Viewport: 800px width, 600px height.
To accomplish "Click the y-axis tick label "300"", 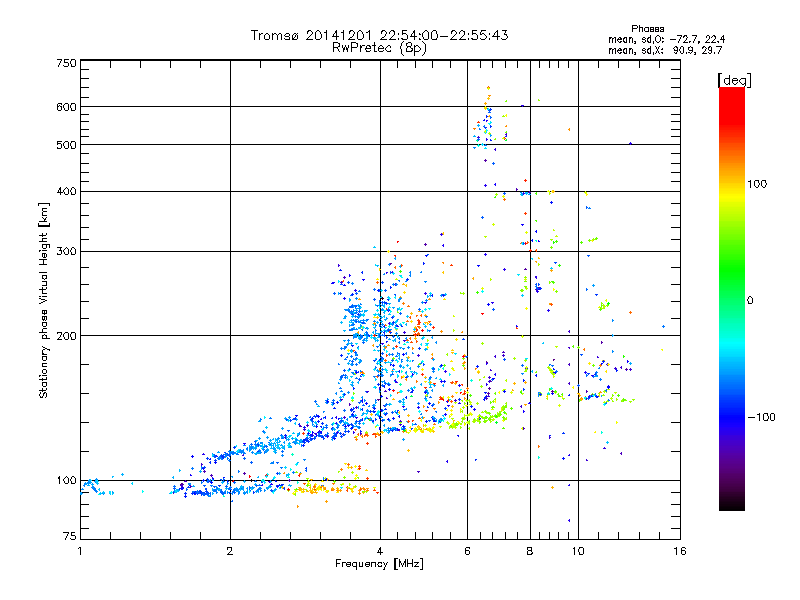I will pos(67,252).
